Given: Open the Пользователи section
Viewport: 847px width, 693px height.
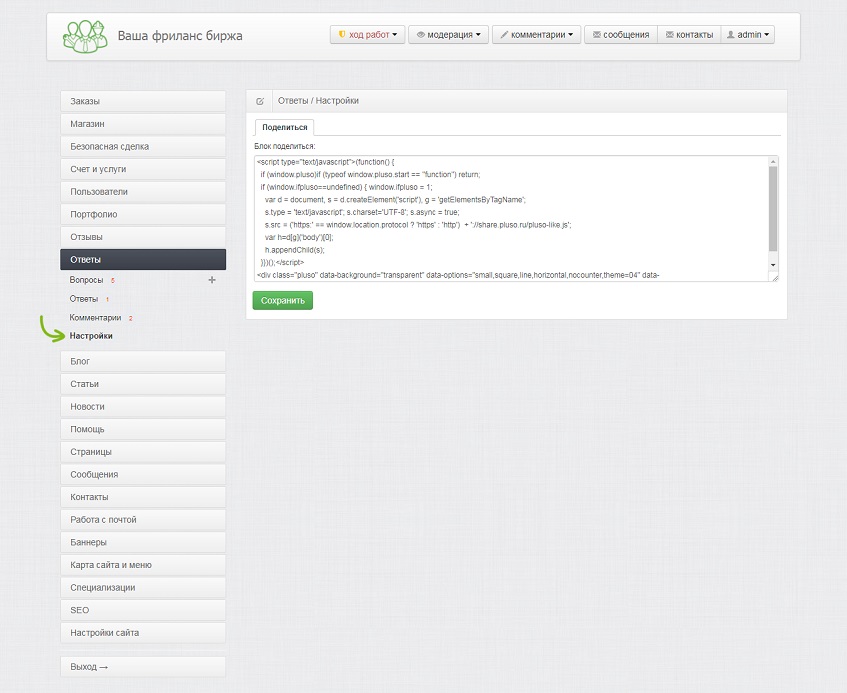Looking at the screenshot, I should (x=143, y=192).
